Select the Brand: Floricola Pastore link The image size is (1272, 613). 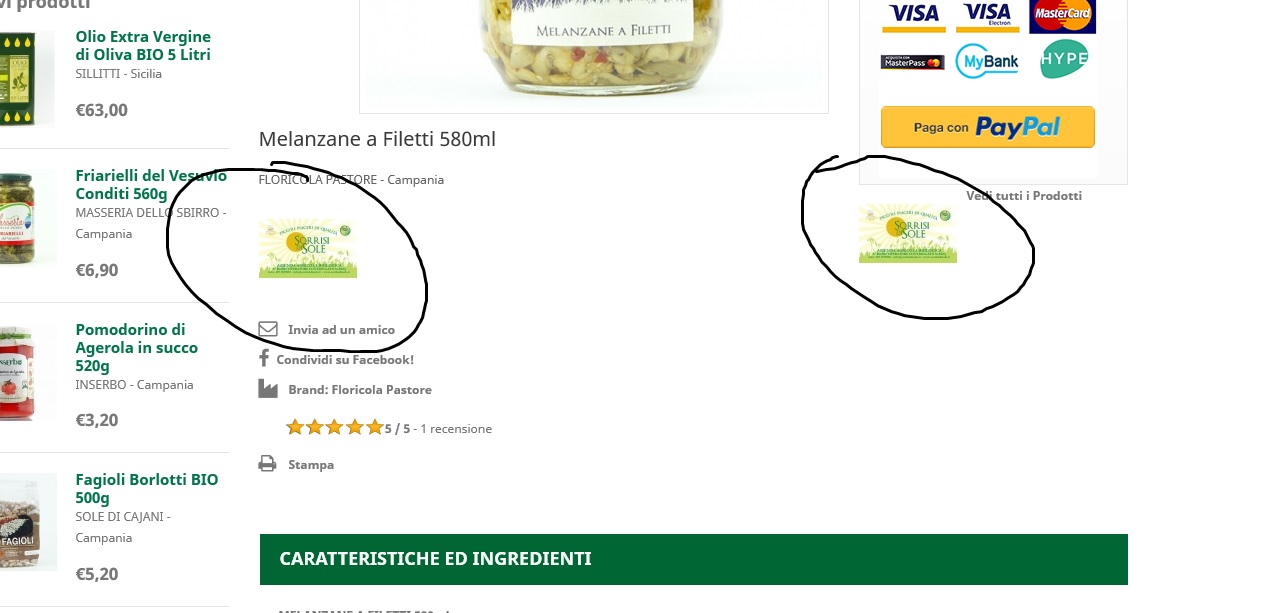360,390
